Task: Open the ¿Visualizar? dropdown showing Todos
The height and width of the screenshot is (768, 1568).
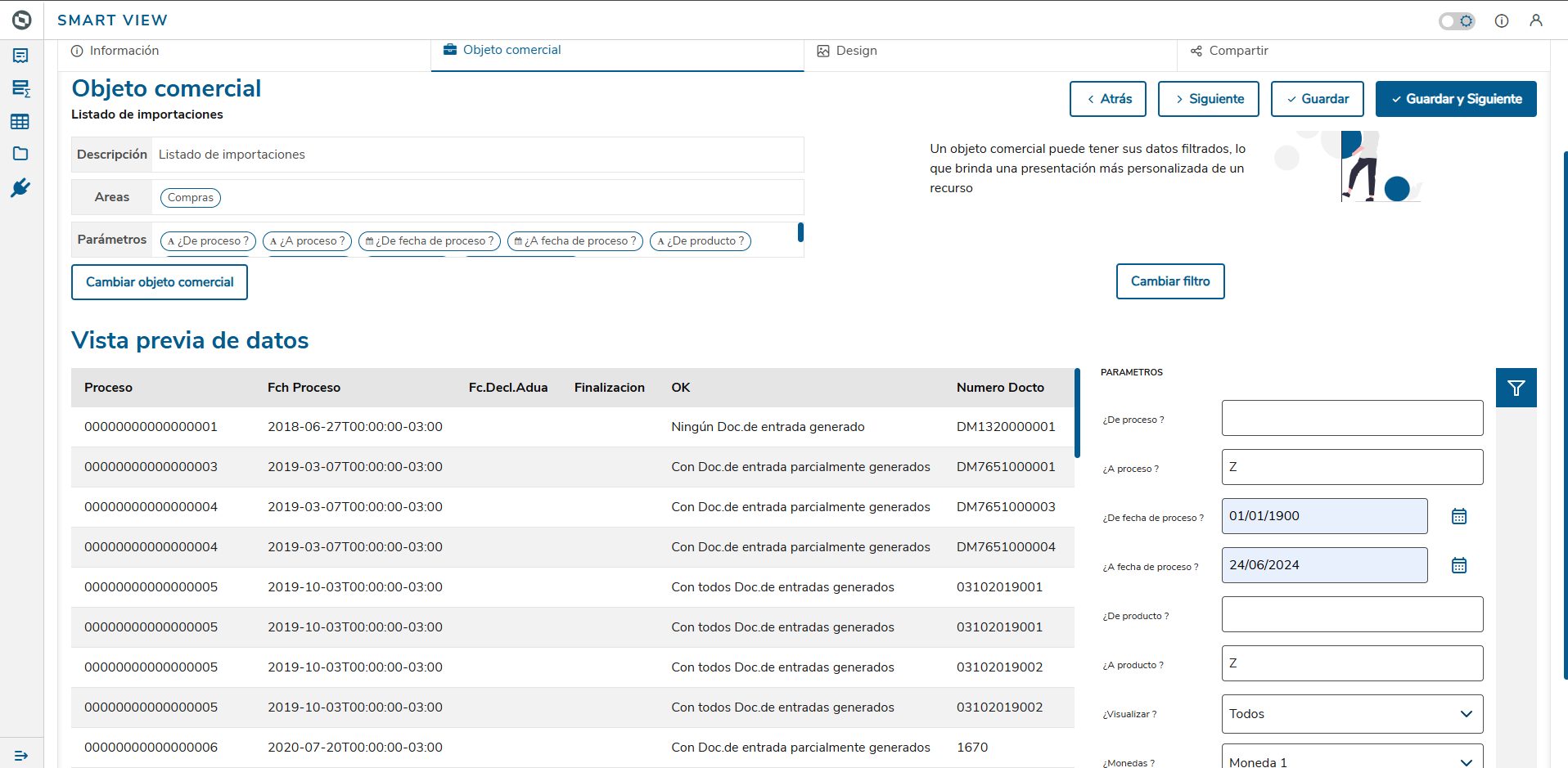Action: pos(1353,714)
